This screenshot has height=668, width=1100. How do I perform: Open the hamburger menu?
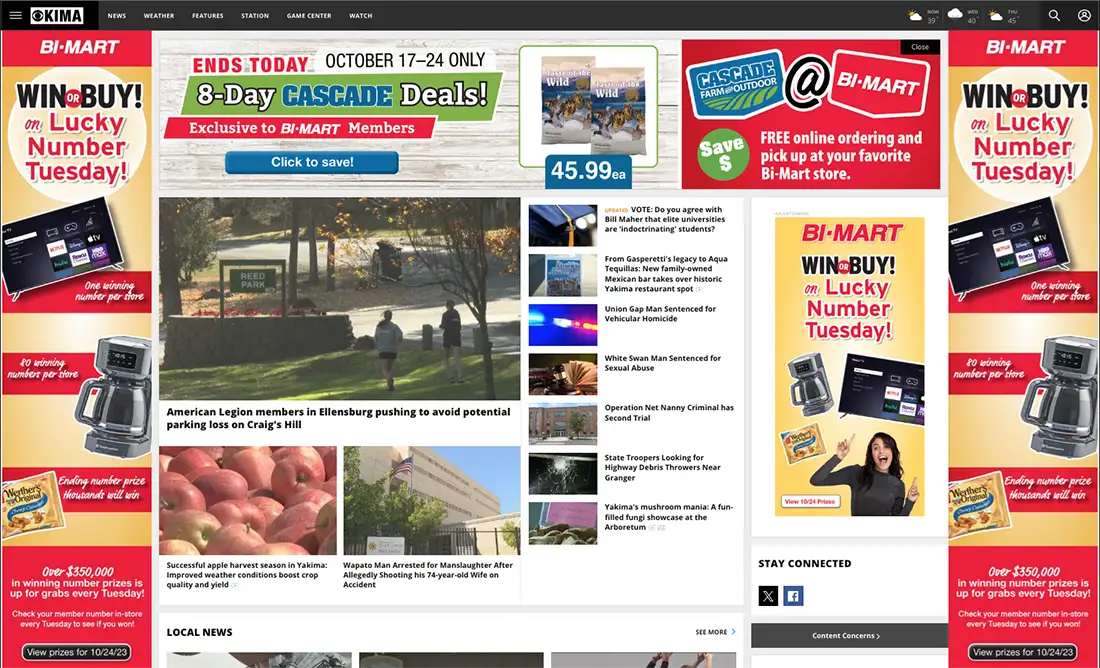click(15, 15)
